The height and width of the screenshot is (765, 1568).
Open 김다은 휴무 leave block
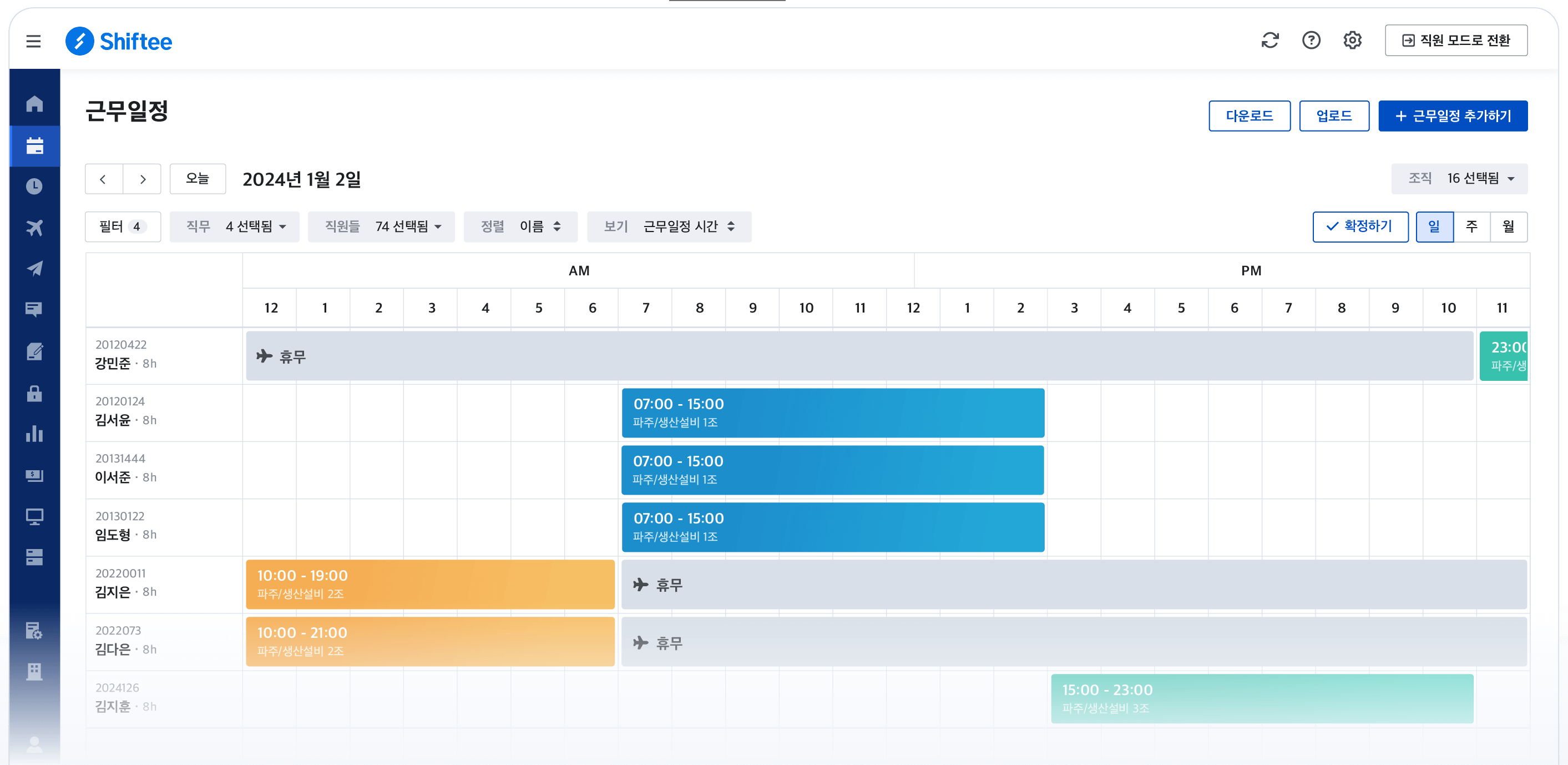pyautogui.click(x=1074, y=641)
